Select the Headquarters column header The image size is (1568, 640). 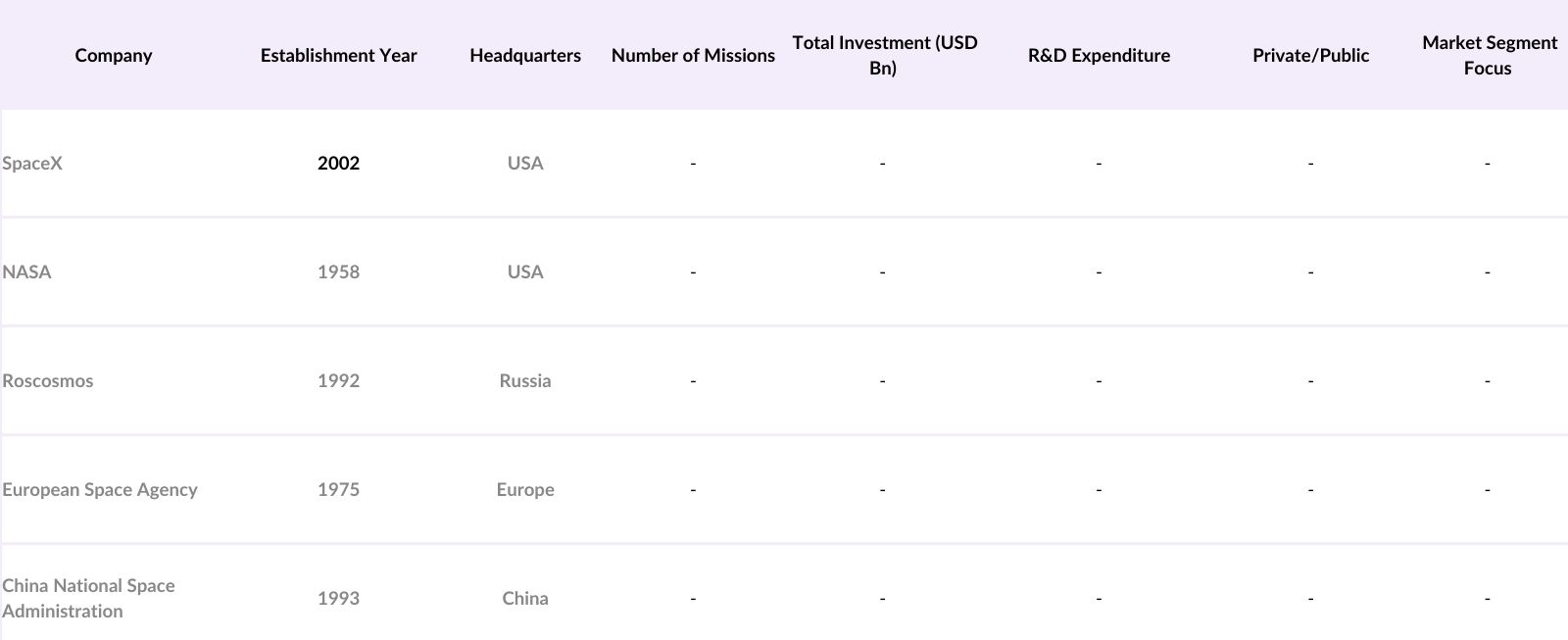525,56
